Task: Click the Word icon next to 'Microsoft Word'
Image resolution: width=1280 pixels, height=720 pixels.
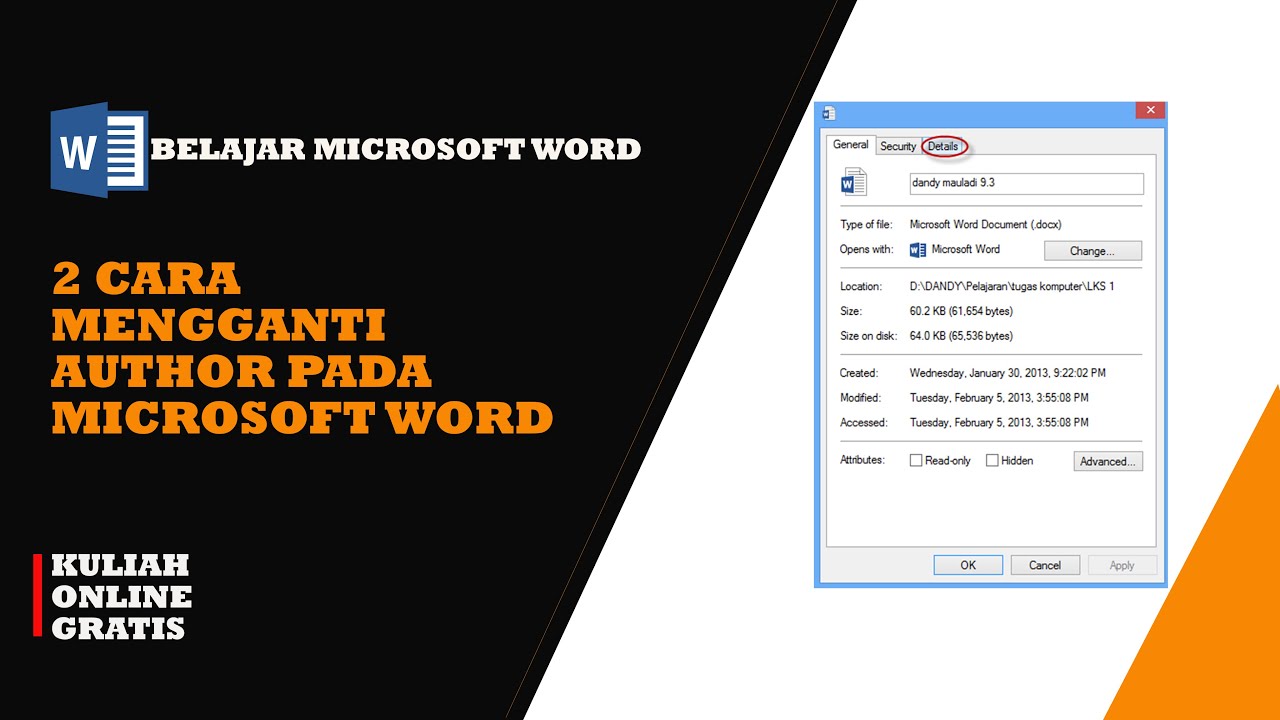Action: coord(918,250)
